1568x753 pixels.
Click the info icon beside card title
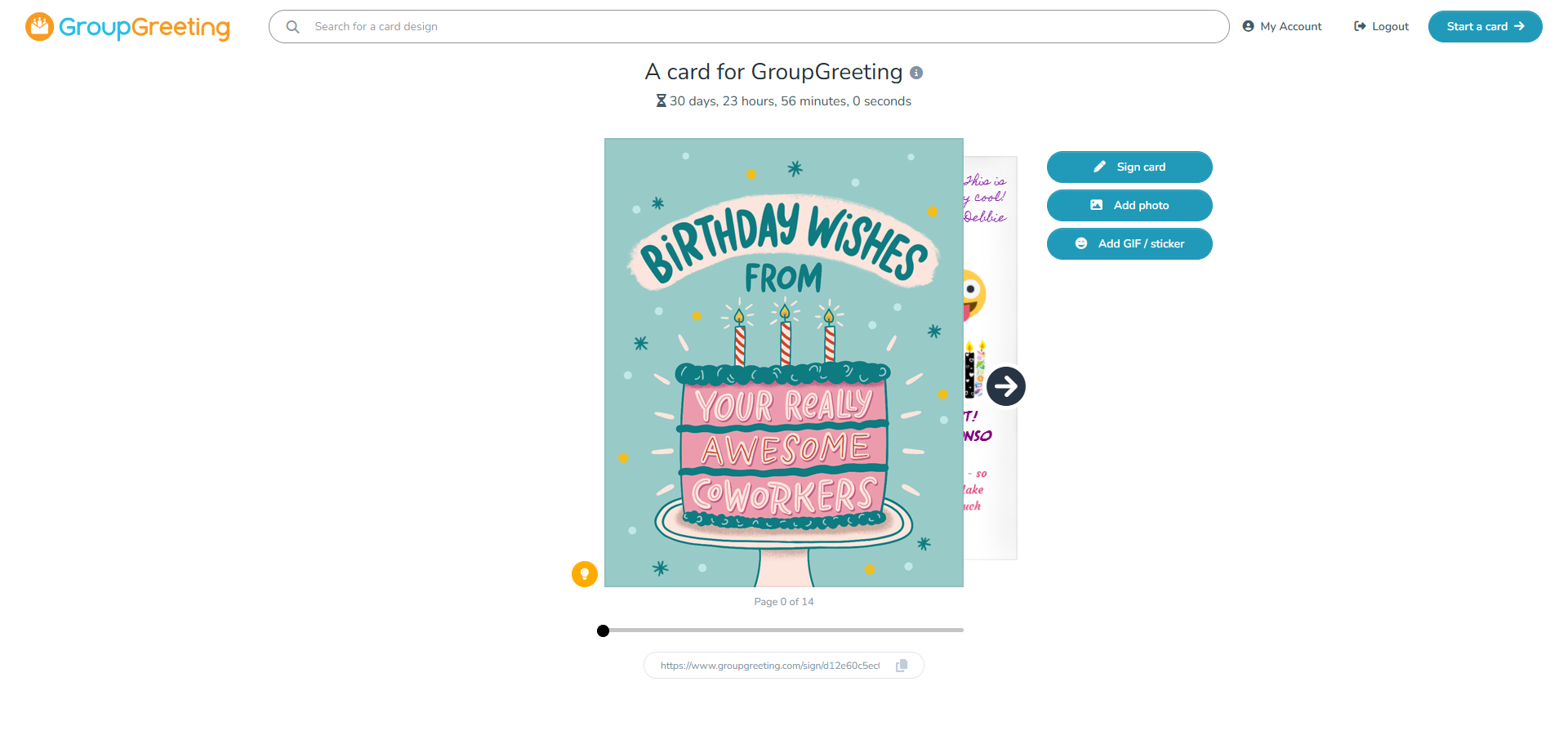tap(916, 73)
